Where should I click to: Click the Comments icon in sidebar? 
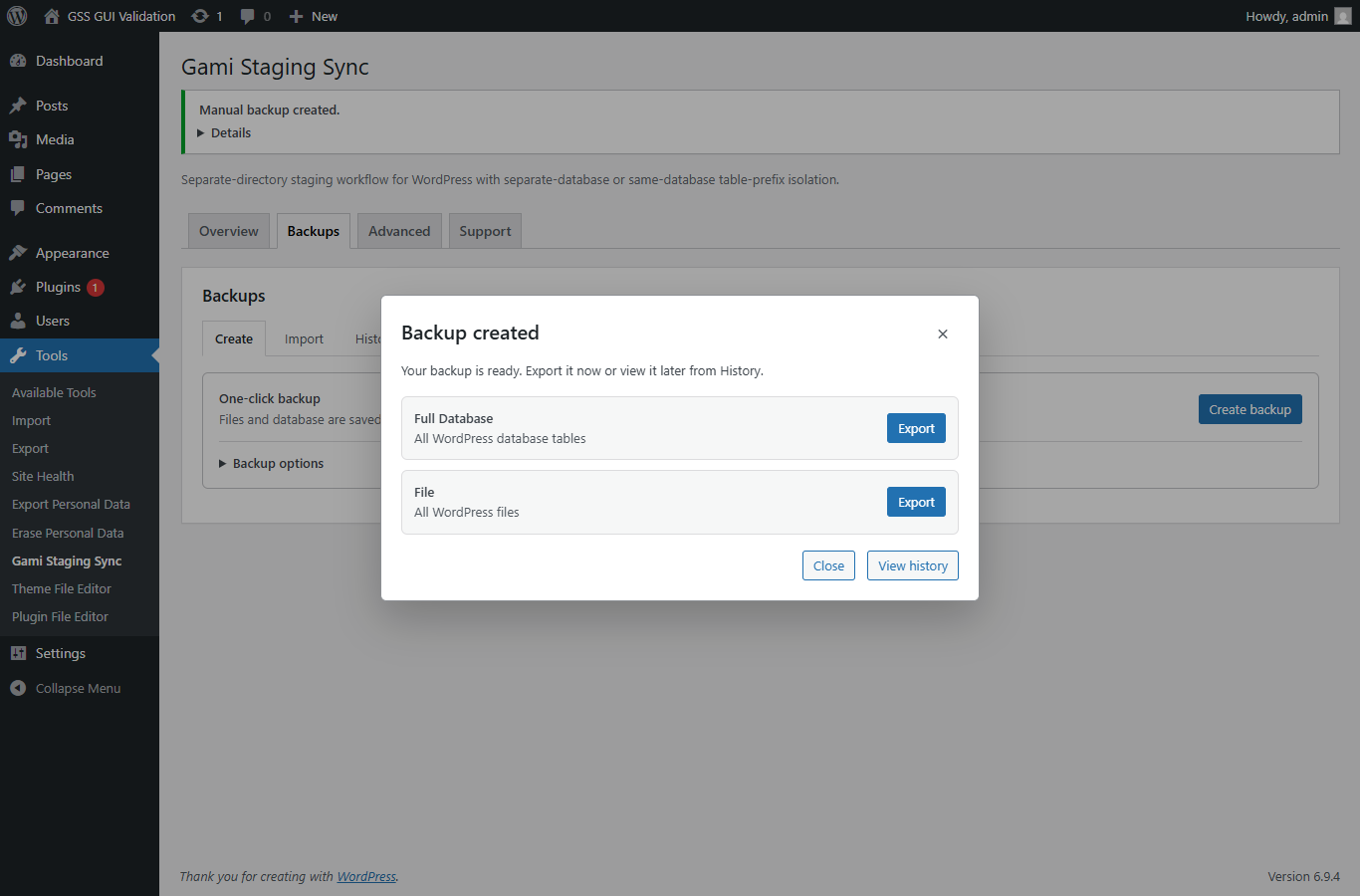click(x=18, y=208)
